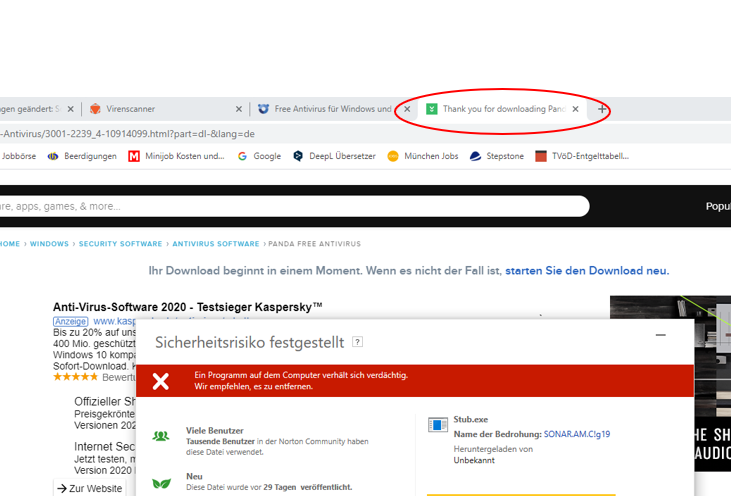
Task: Click the Heruntergeladen von Unbekannt text
Action: coord(493,455)
